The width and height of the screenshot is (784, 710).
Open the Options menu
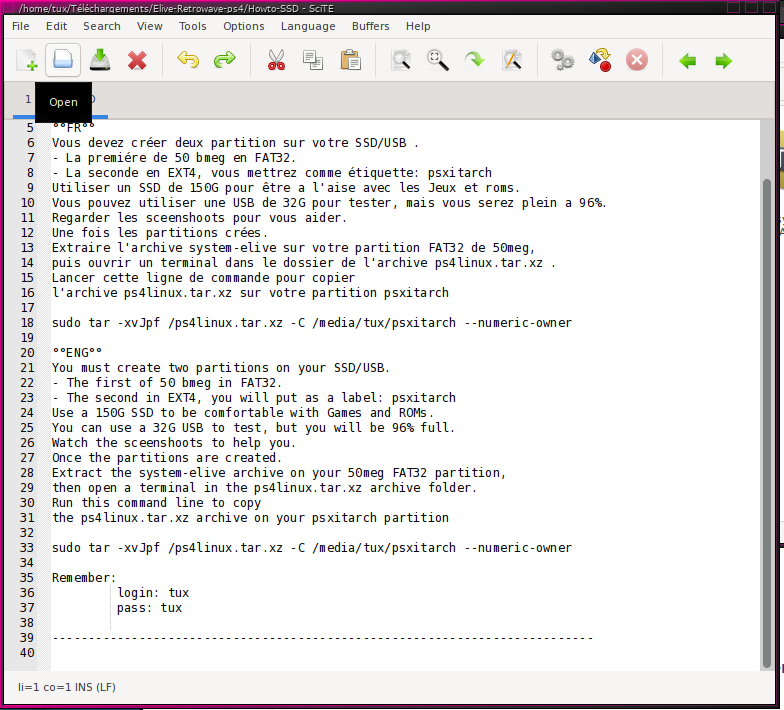pyautogui.click(x=244, y=26)
